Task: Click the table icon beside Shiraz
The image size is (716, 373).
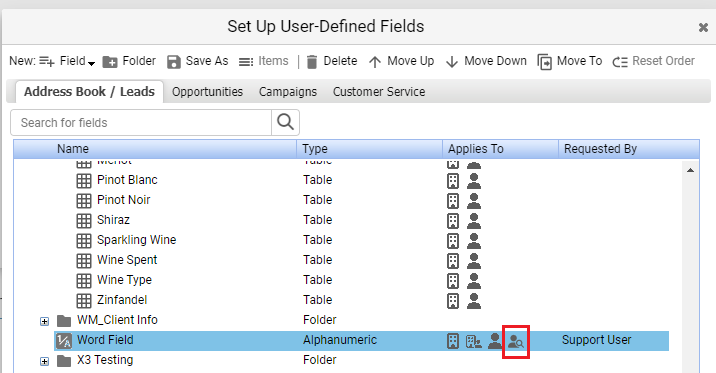Action: (84, 221)
